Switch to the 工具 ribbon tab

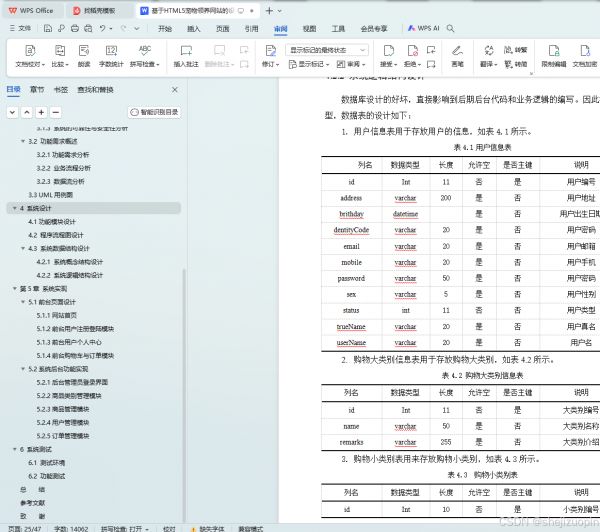click(338, 28)
